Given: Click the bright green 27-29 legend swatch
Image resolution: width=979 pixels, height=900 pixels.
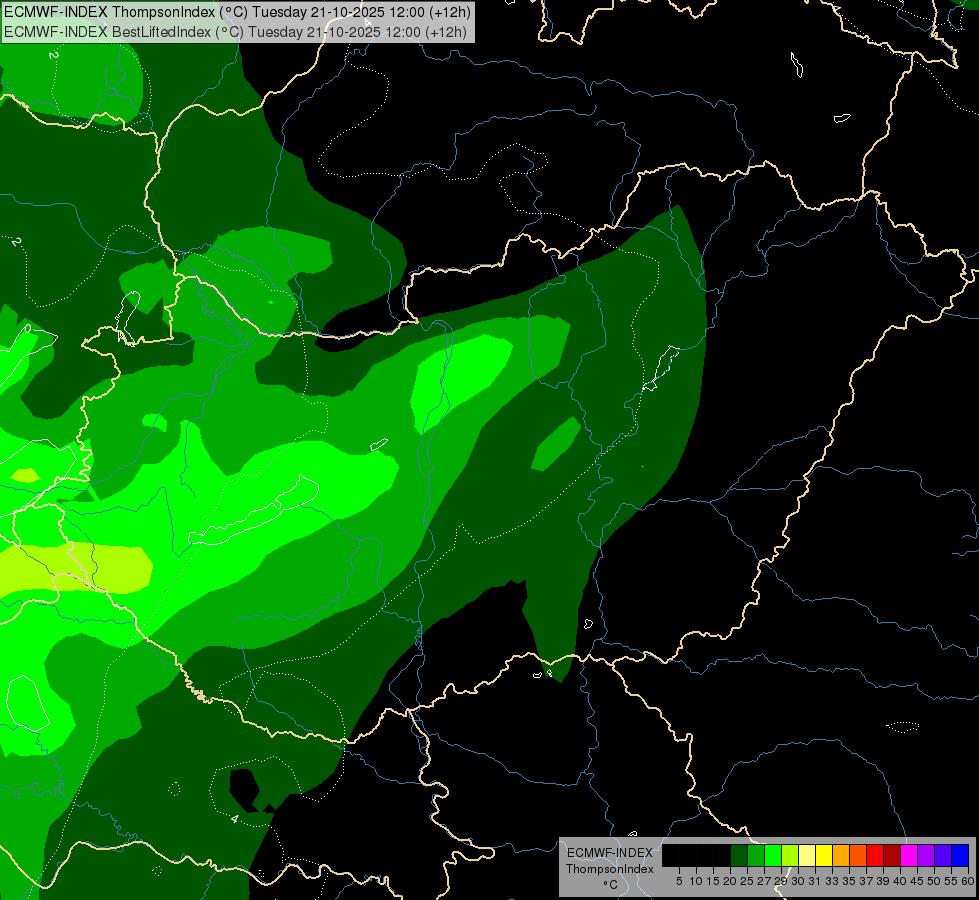Looking at the screenshot, I should click(x=773, y=855).
